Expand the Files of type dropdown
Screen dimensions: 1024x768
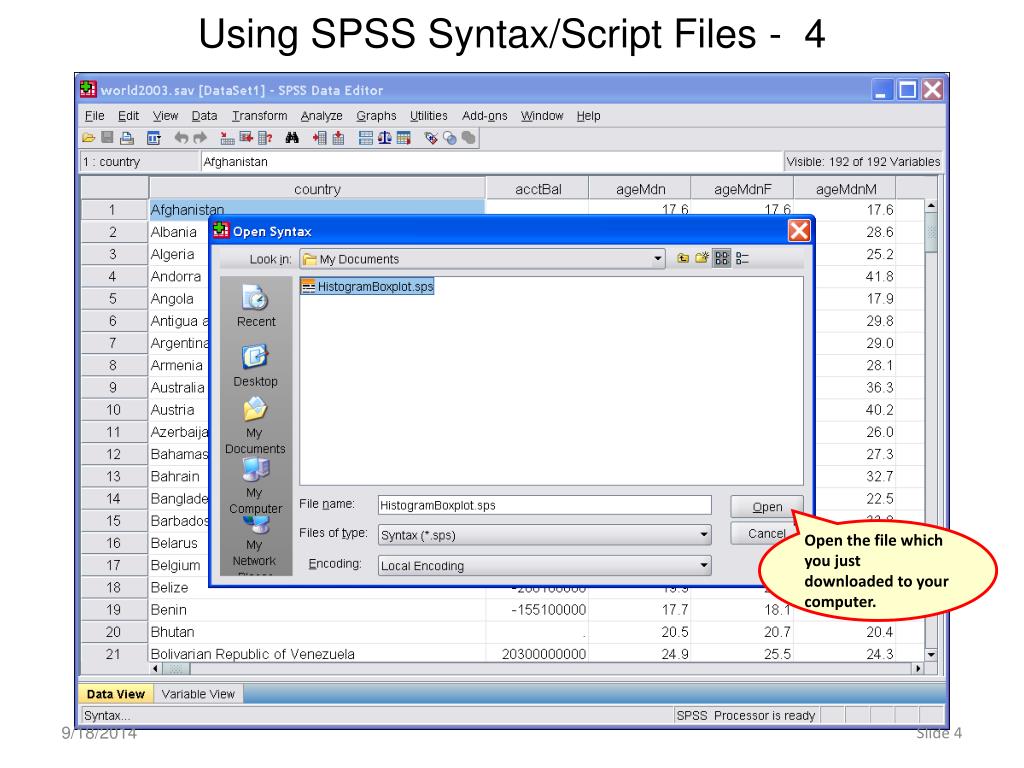click(704, 535)
